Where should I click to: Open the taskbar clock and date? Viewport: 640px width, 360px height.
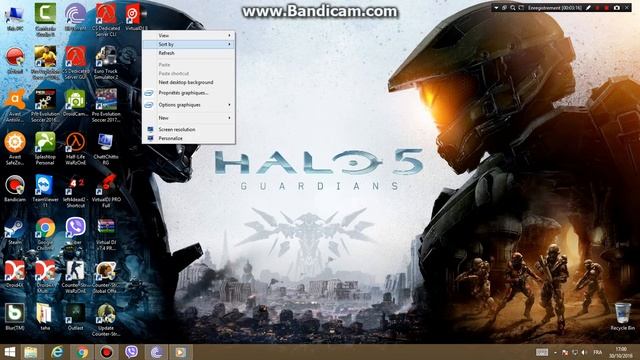pyautogui.click(x=621, y=352)
